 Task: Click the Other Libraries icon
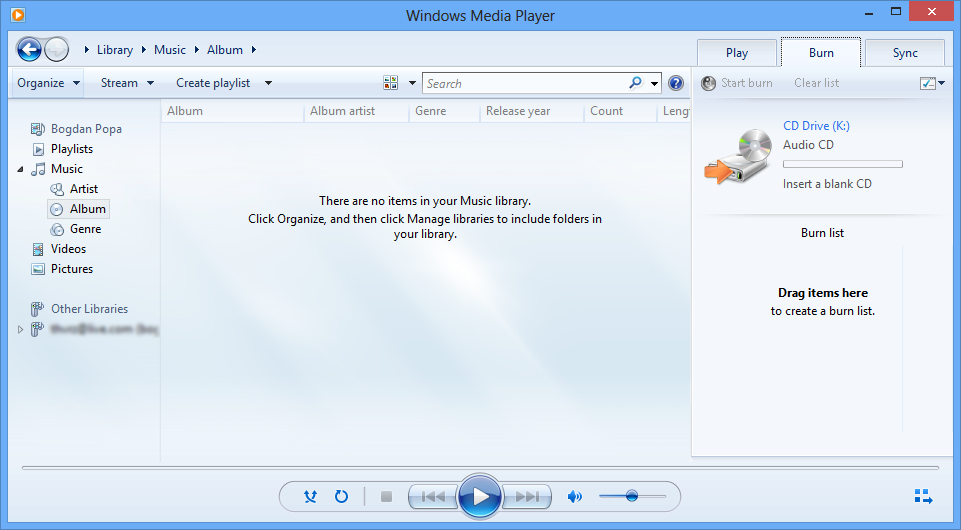coord(37,309)
